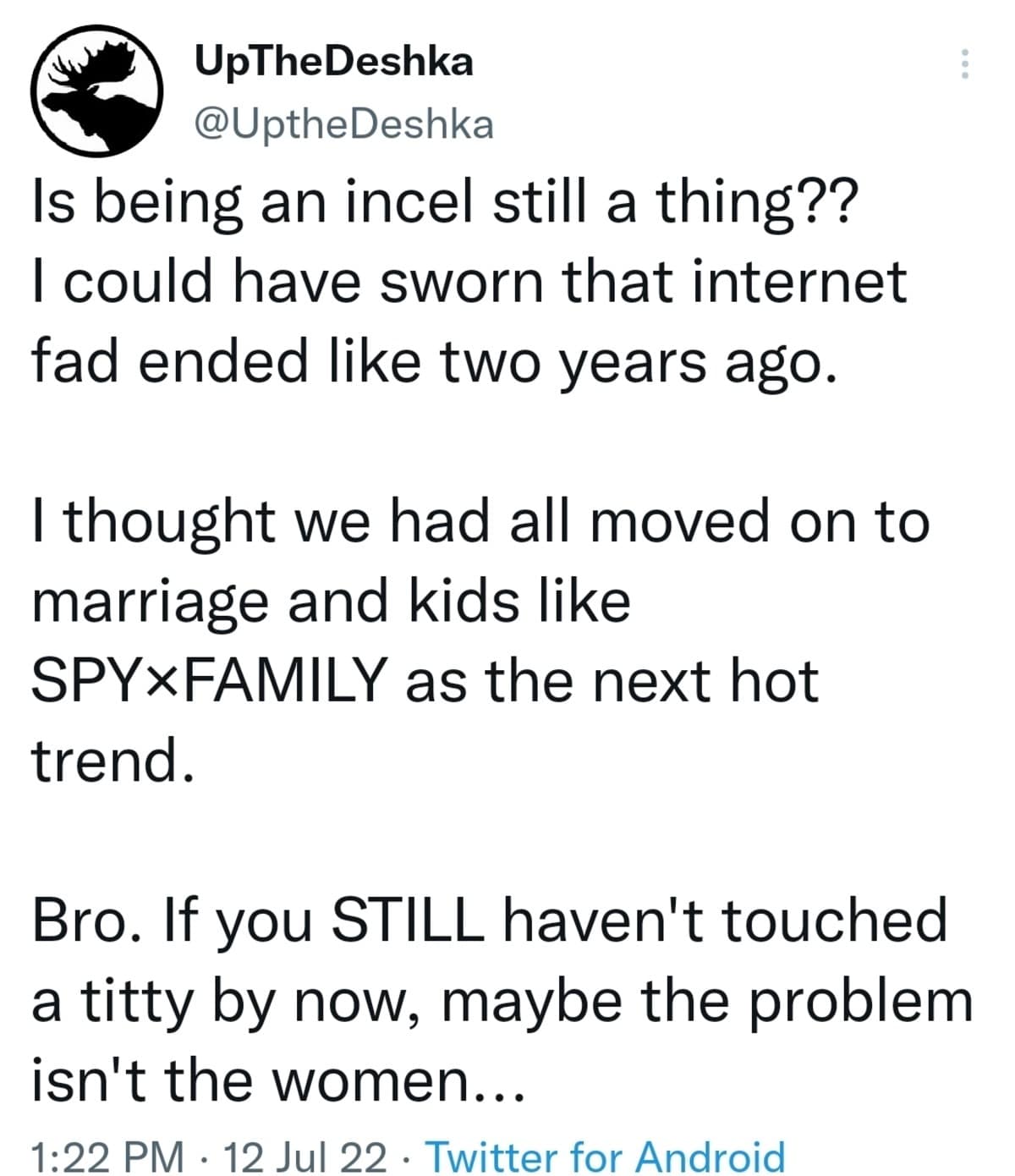Click the 1:22 PM timestamp
The height and width of the screenshot is (1176, 1015).
point(107,1156)
